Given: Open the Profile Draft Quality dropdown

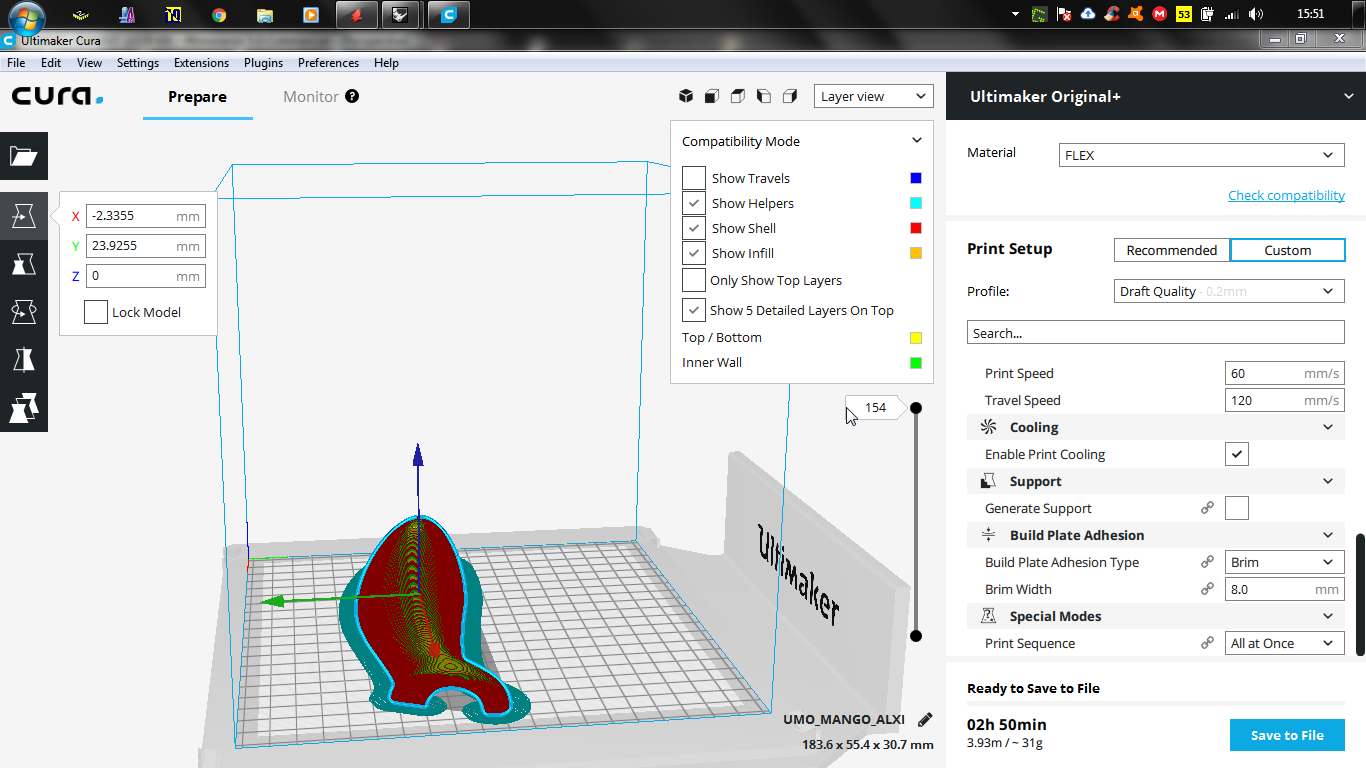Looking at the screenshot, I should (x=1230, y=291).
